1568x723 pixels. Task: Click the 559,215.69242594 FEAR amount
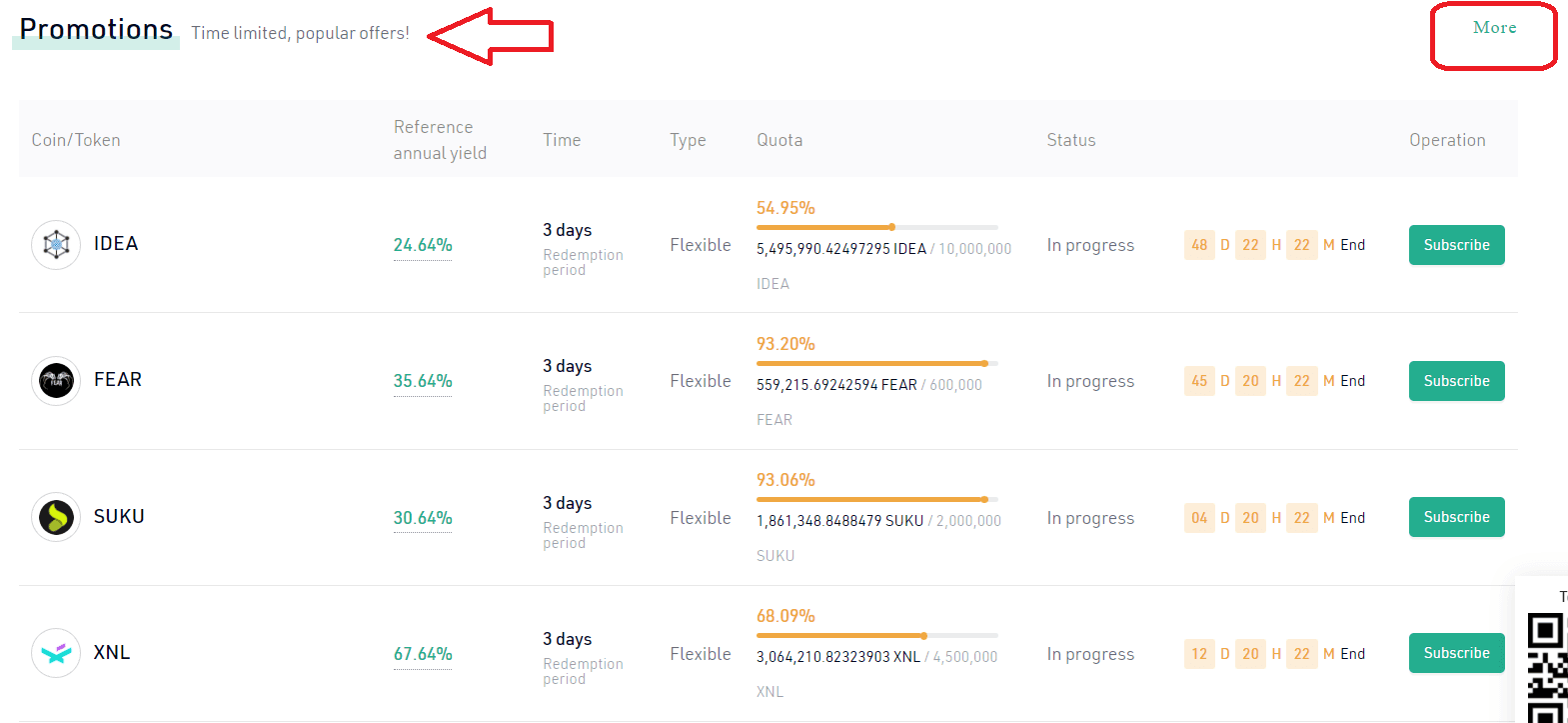pos(836,385)
